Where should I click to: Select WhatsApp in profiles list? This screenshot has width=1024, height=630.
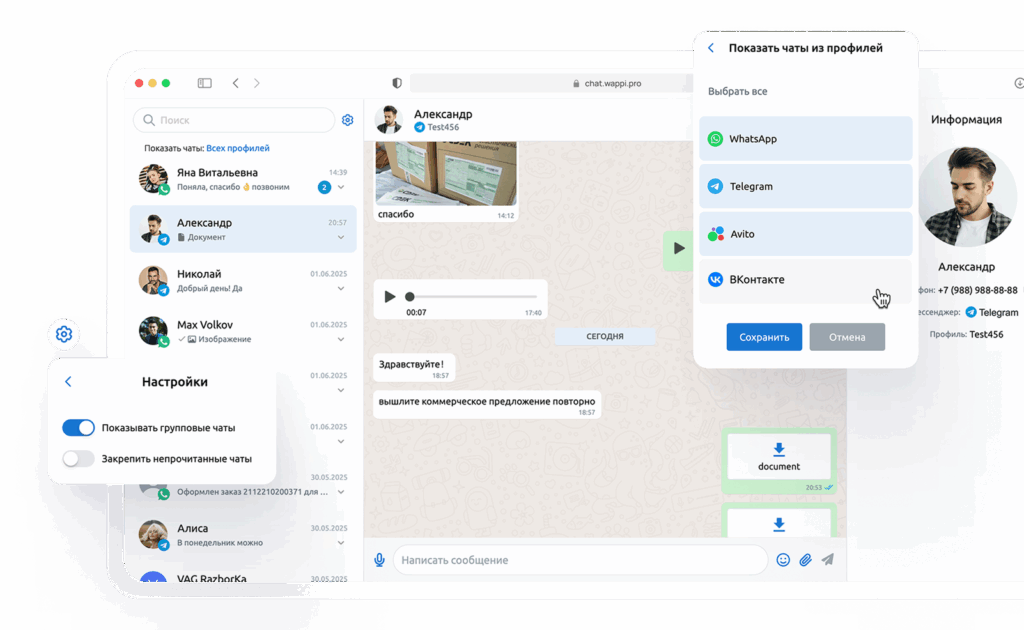tap(805, 138)
